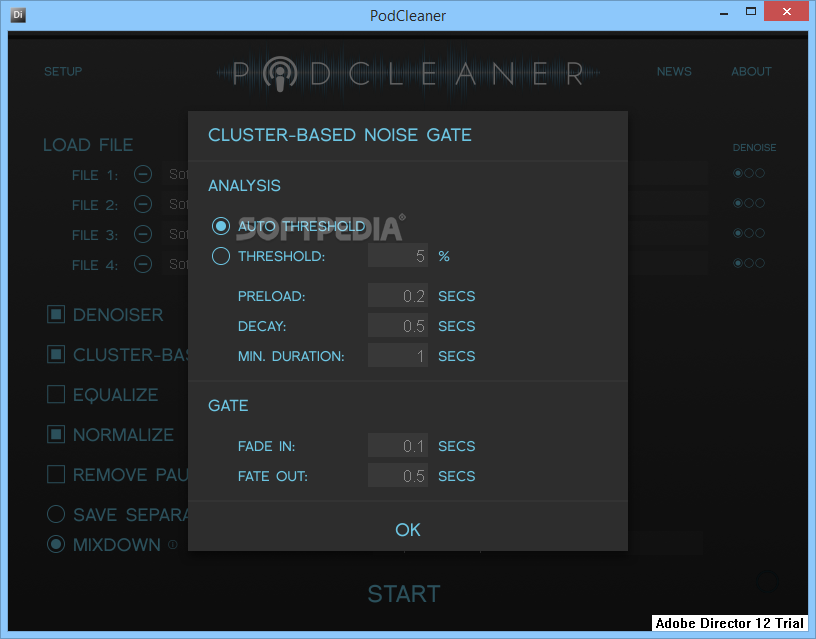816x639 pixels.
Task: Close the PodCleaner window
Action: tap(786, 11)
